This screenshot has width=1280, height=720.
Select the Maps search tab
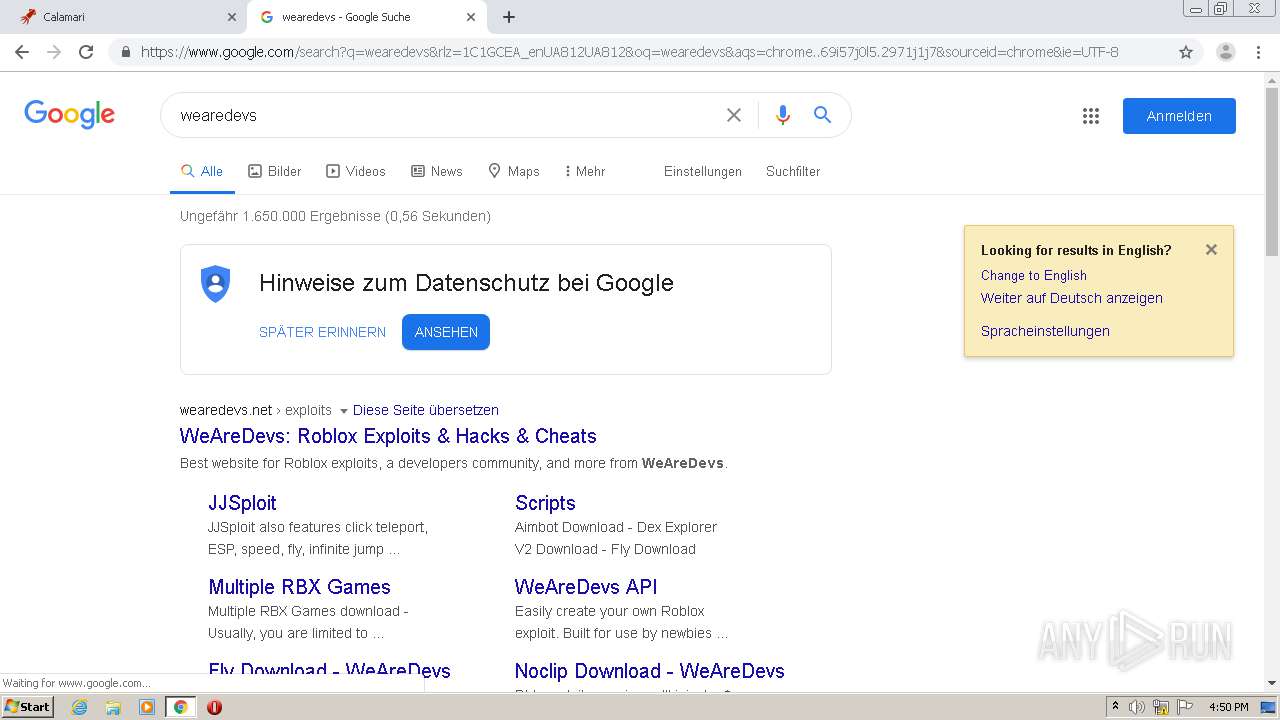pyautogui.click(x=514, y=172)
